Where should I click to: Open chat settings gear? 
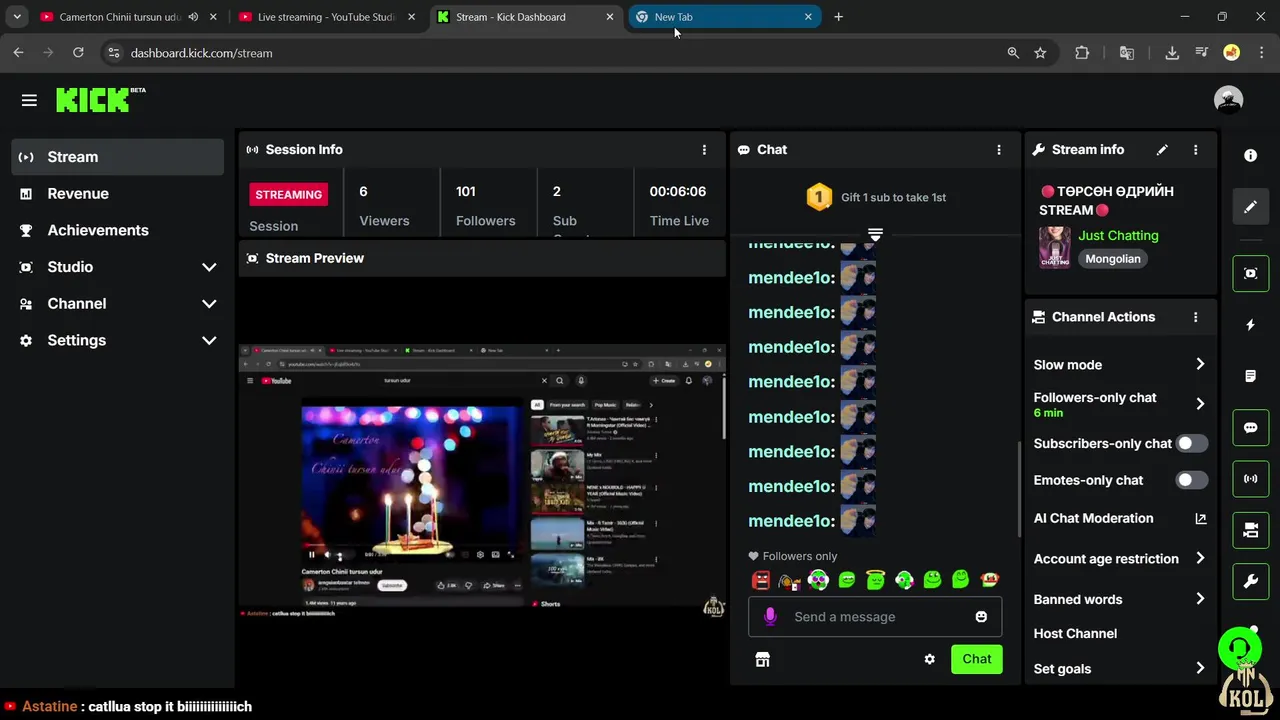click(x=929, y=659)
